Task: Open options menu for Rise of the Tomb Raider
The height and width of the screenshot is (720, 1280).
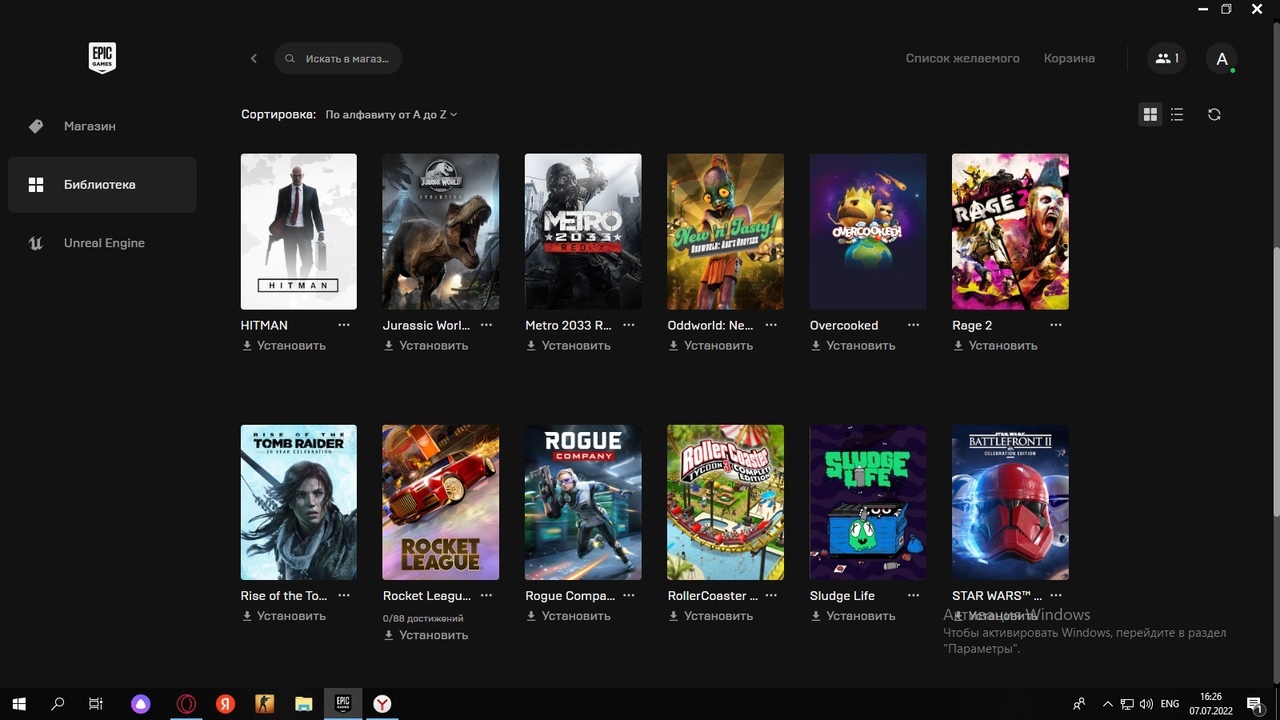Action: tap(344, 595)
